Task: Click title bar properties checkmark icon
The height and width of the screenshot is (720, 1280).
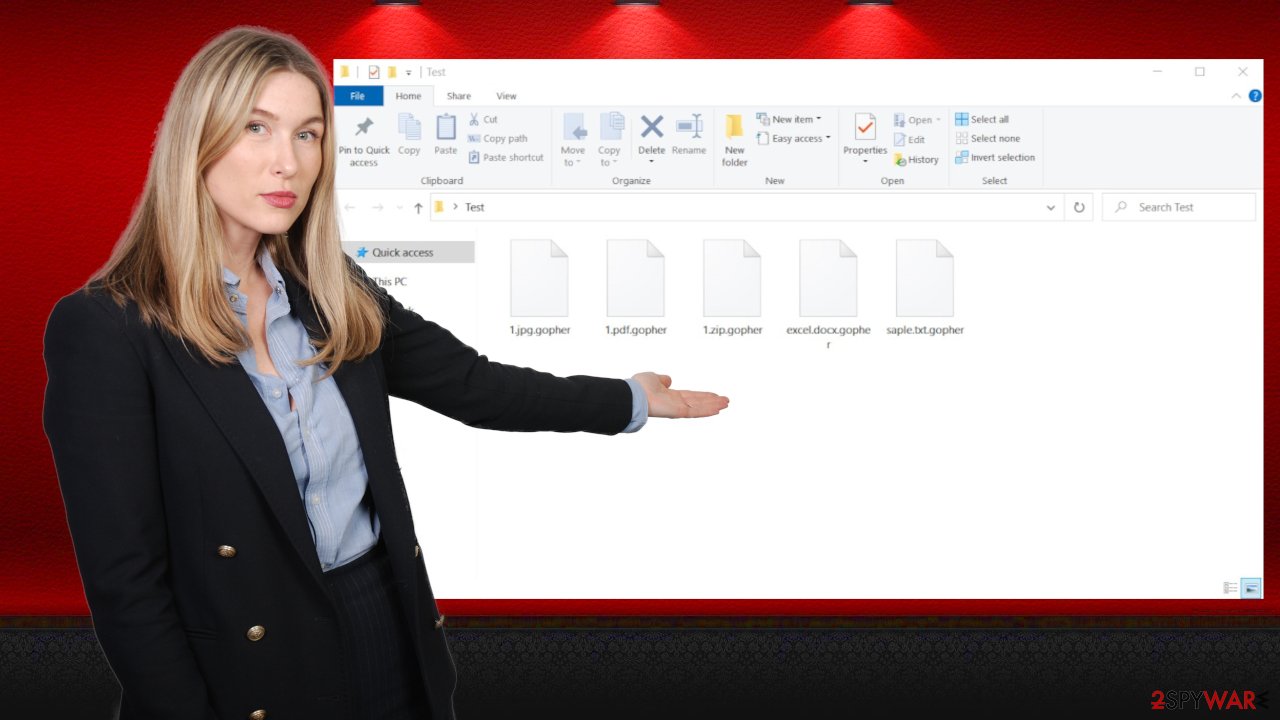Action: click(x=374, y=72)
